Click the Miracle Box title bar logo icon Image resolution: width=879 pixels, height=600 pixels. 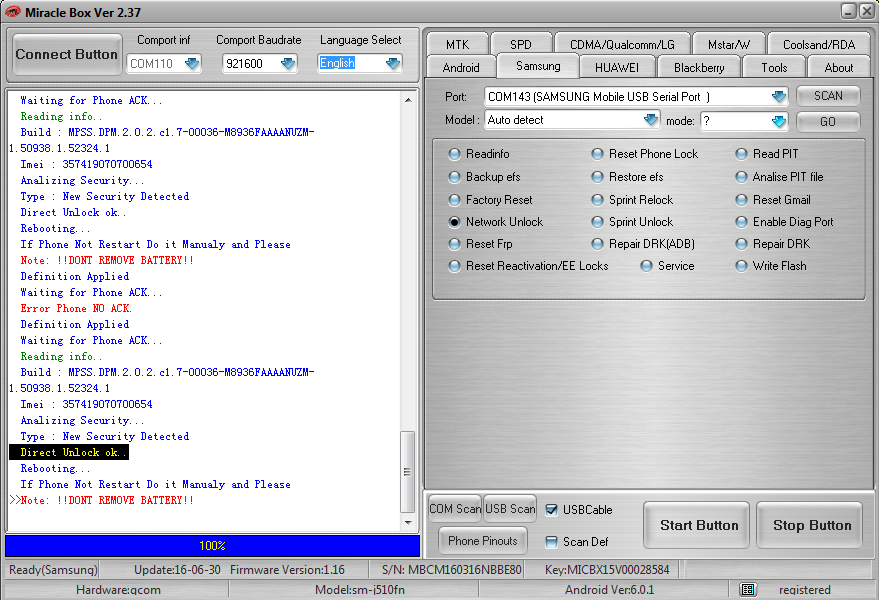coord(12,12)
